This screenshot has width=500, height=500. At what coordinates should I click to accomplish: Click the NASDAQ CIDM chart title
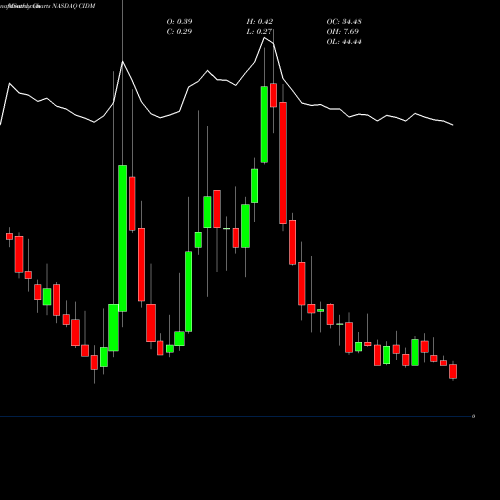point(74,6)
